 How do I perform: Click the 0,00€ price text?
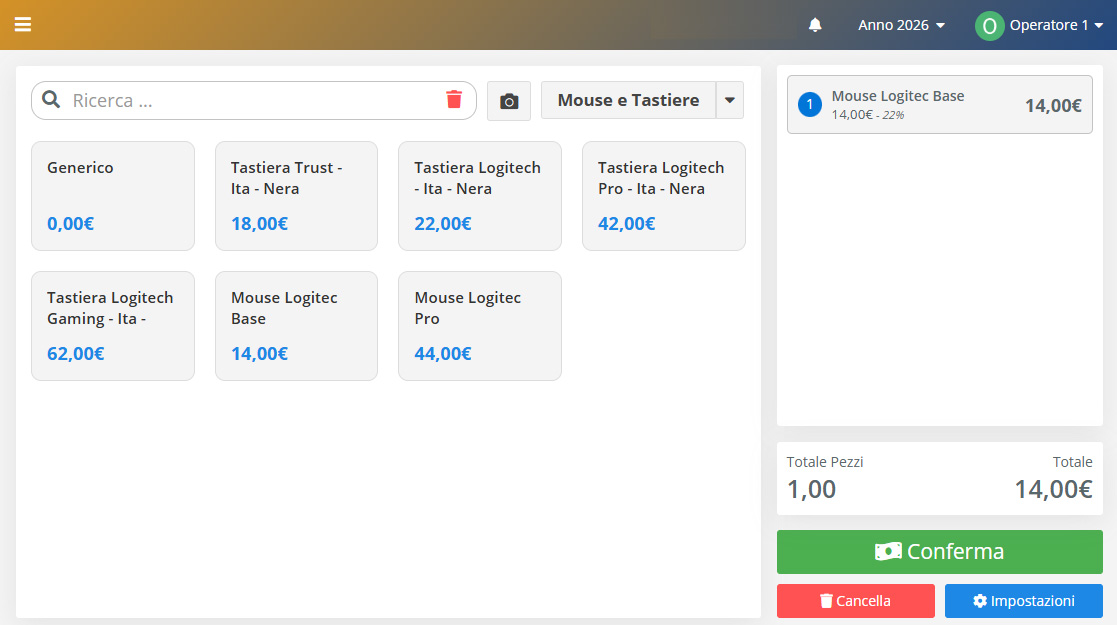click(x=71, y=224)
